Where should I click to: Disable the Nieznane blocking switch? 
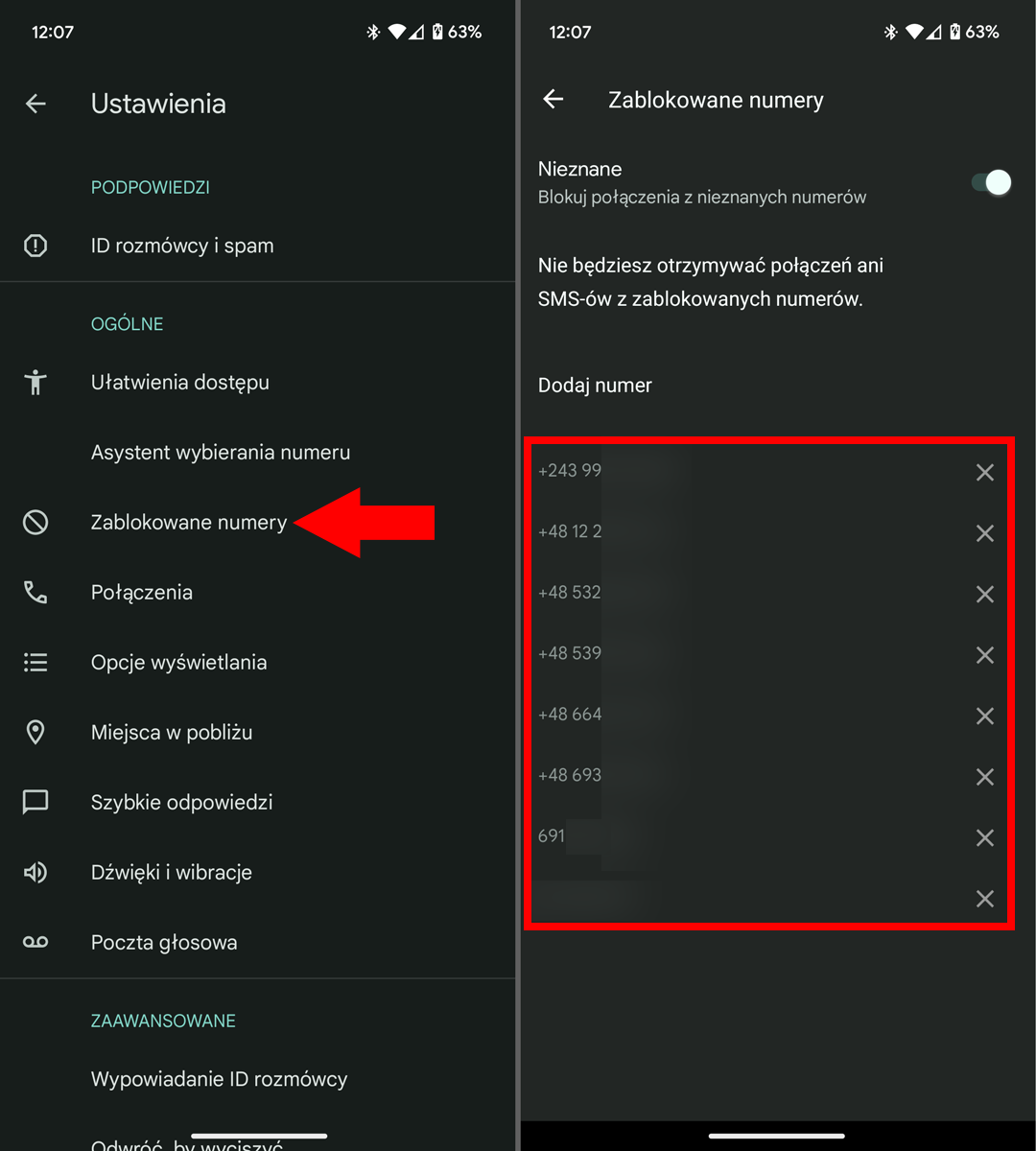(991, 182)
